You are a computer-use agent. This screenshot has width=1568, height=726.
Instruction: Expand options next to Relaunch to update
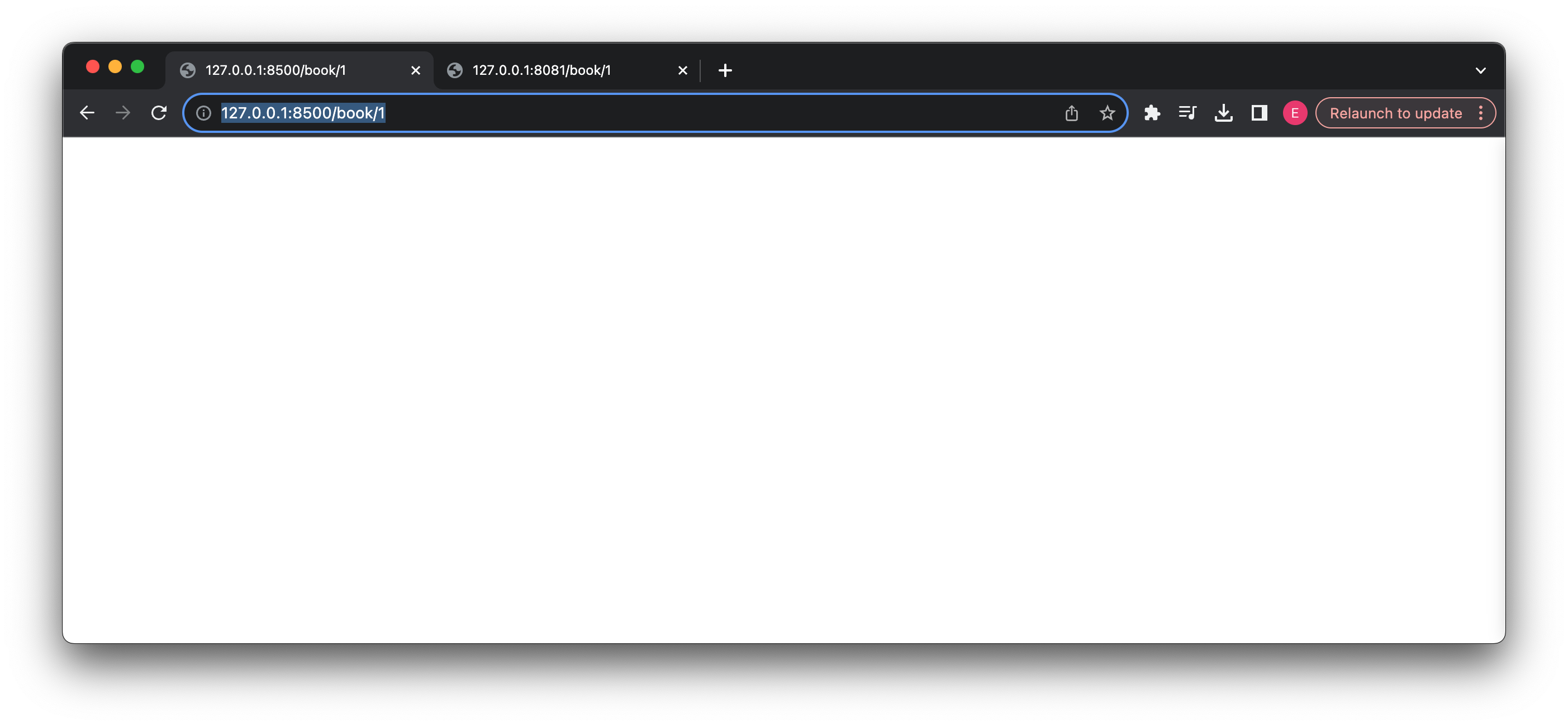coord(1481,113)
